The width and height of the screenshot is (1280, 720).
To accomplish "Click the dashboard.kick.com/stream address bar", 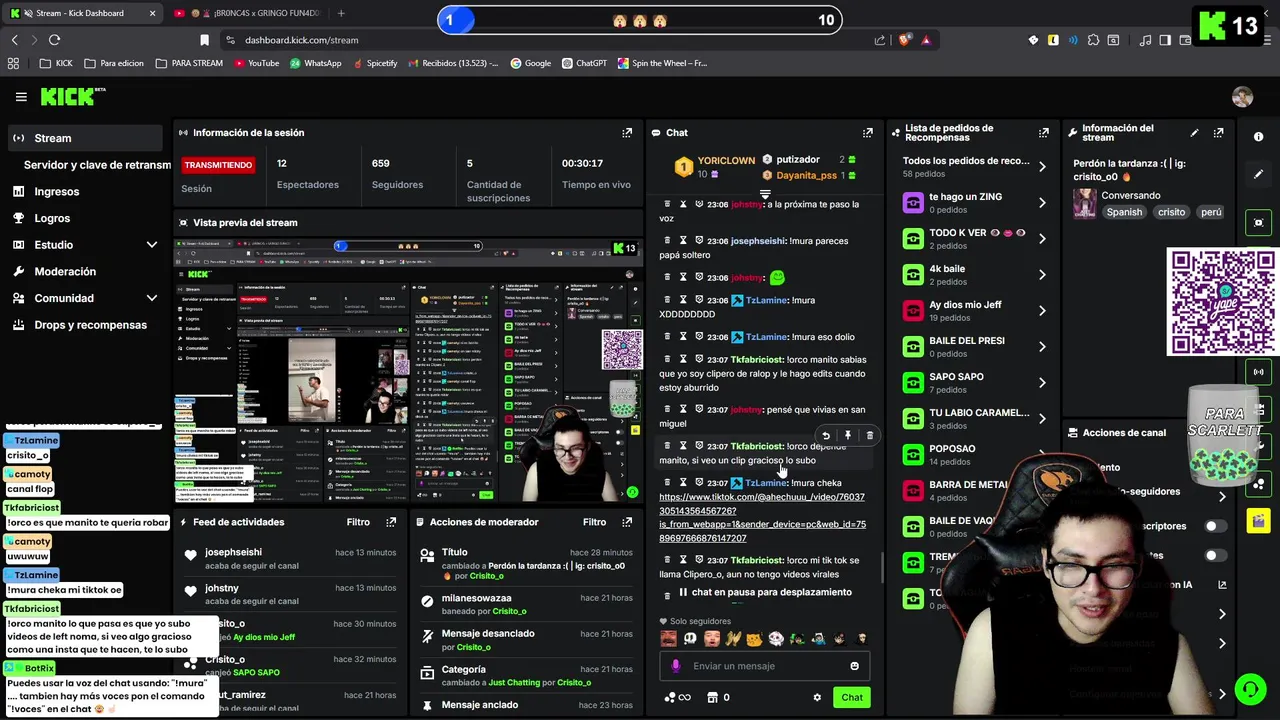I will click(x=540, y=40).
